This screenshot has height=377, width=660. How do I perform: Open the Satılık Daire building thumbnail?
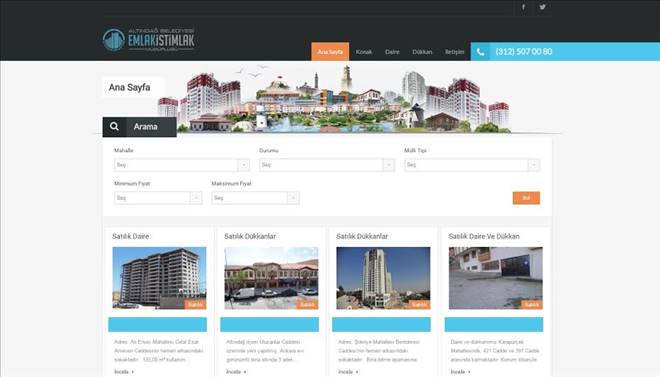(159, 278)
